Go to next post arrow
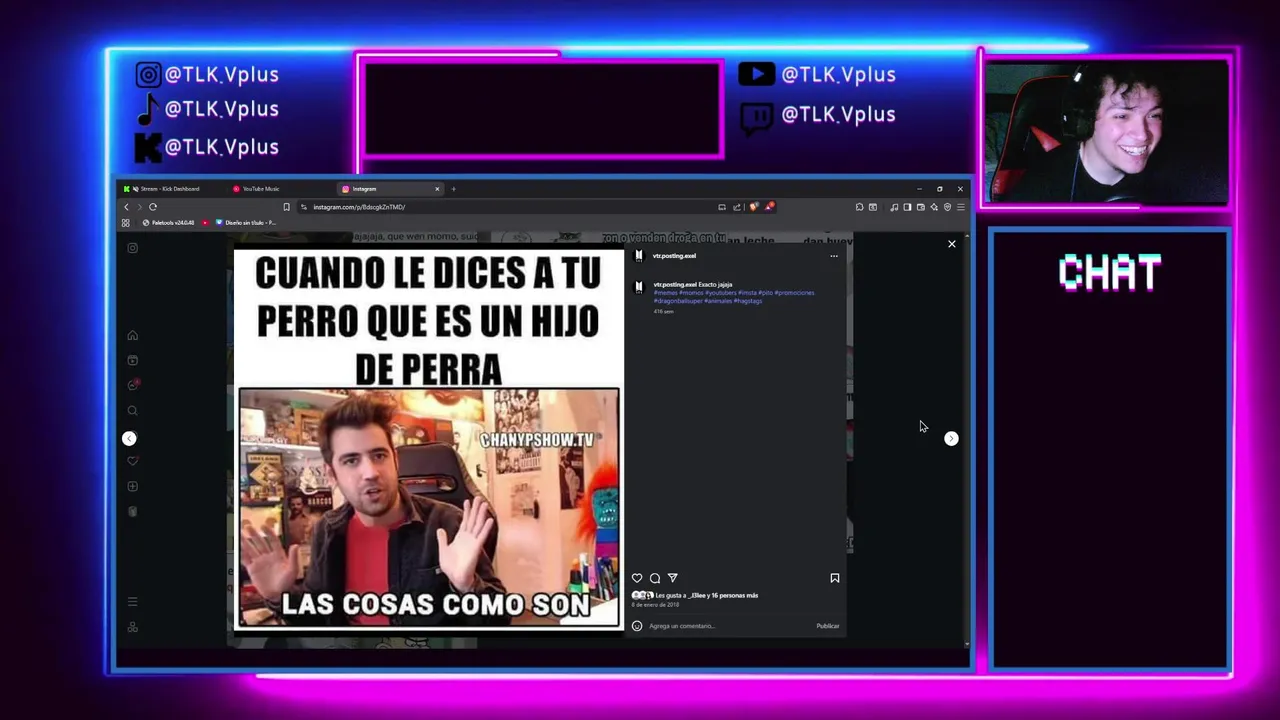1280x720 pixels. (x=951, y=438)
